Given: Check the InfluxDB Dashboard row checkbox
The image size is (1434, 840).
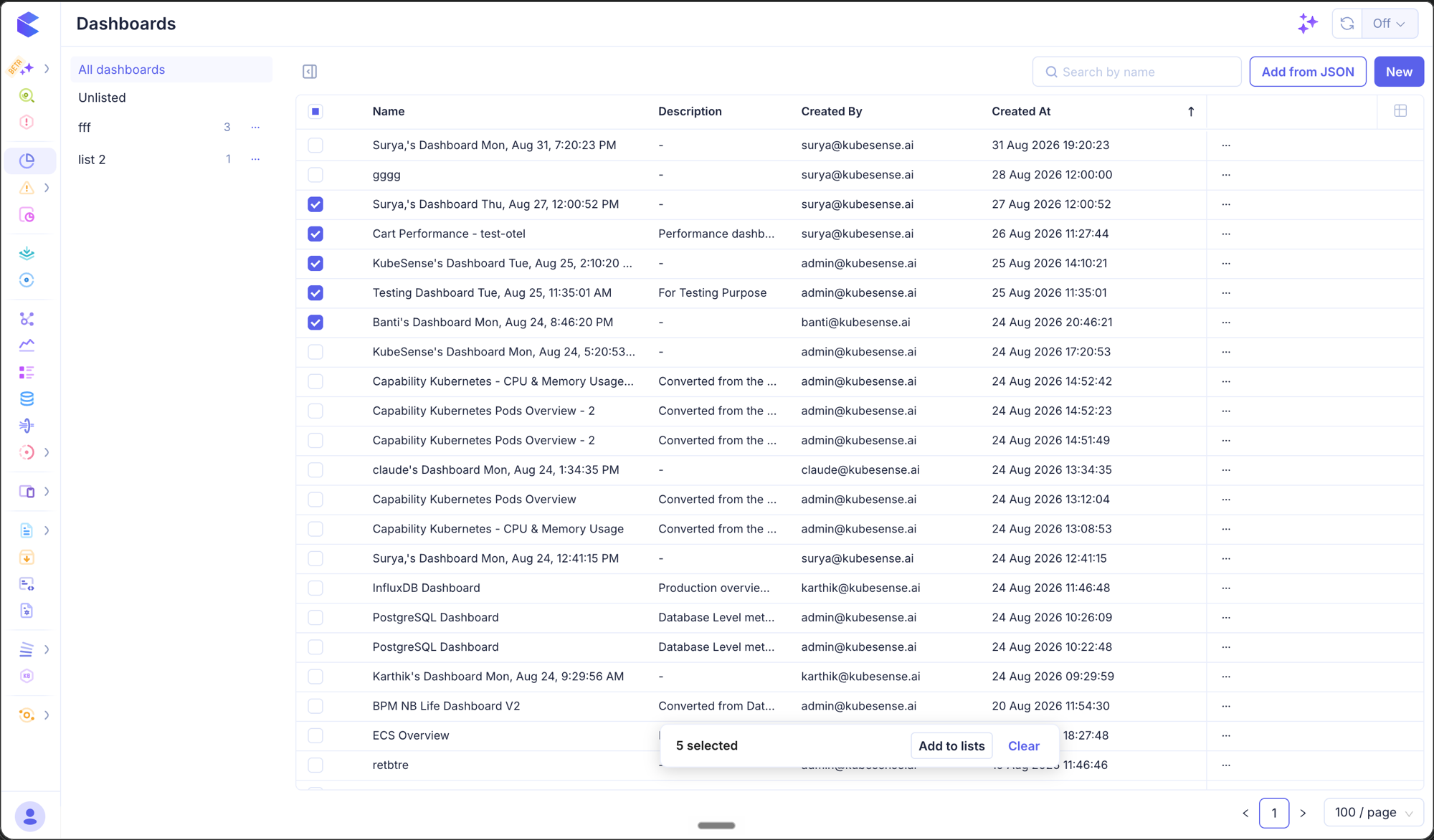Looking at the screenshot, I should click(315, 588).
